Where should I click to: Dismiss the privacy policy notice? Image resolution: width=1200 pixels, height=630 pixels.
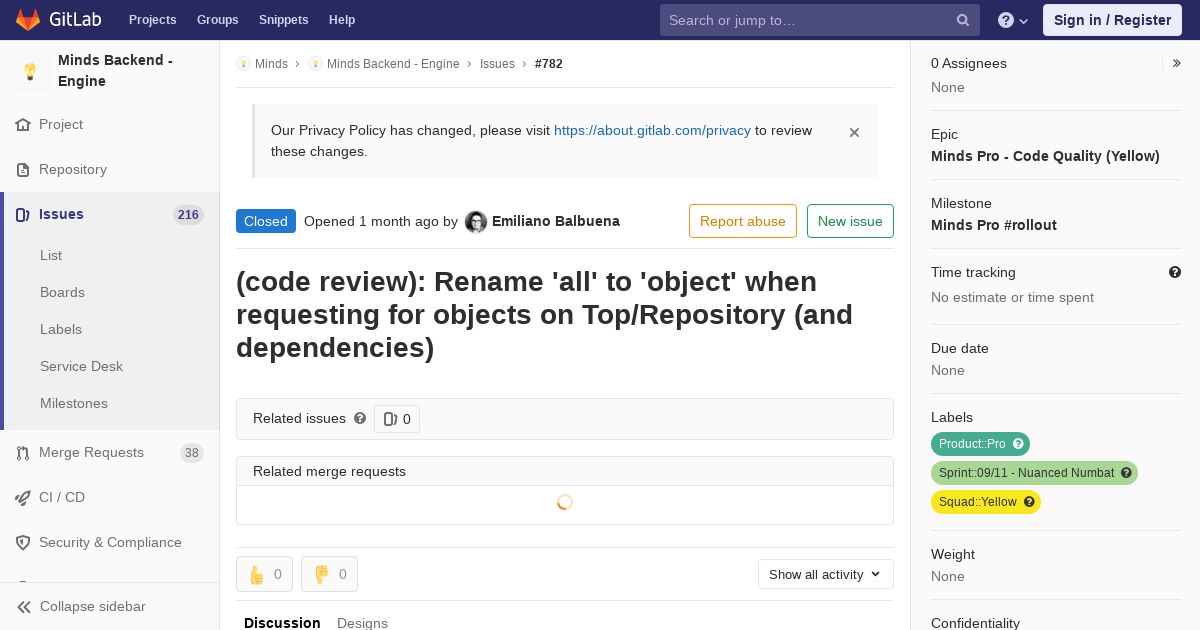pos(854,132)
